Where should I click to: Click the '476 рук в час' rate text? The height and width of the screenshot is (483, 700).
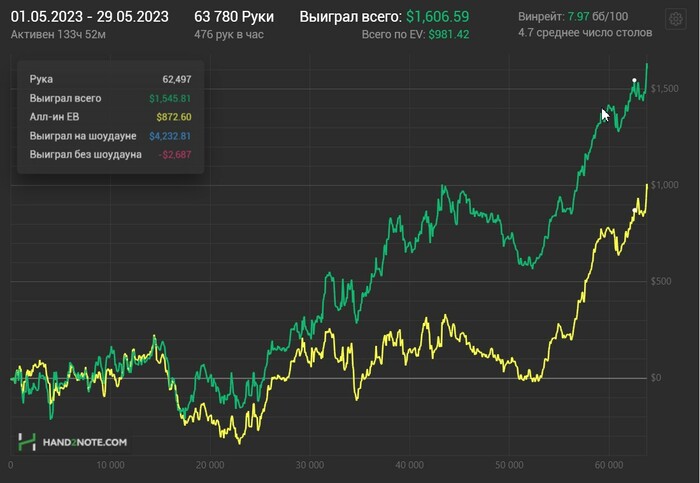click(x=229, y=34)
